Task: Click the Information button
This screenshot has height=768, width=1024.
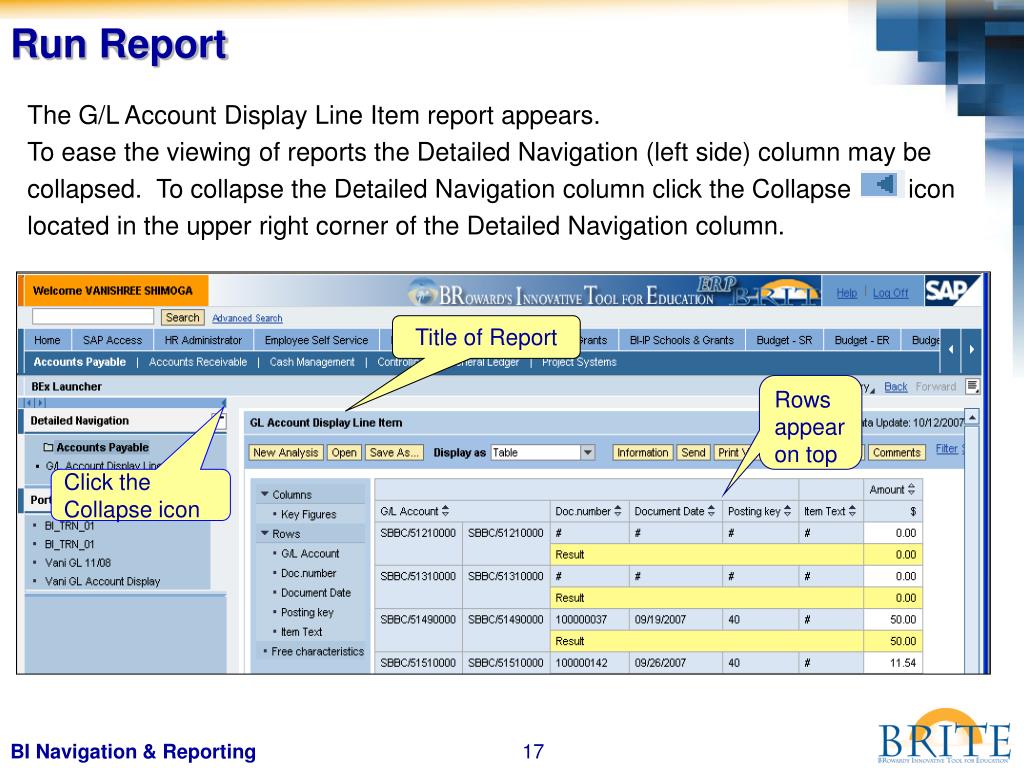Action: [x=643, y=453]
